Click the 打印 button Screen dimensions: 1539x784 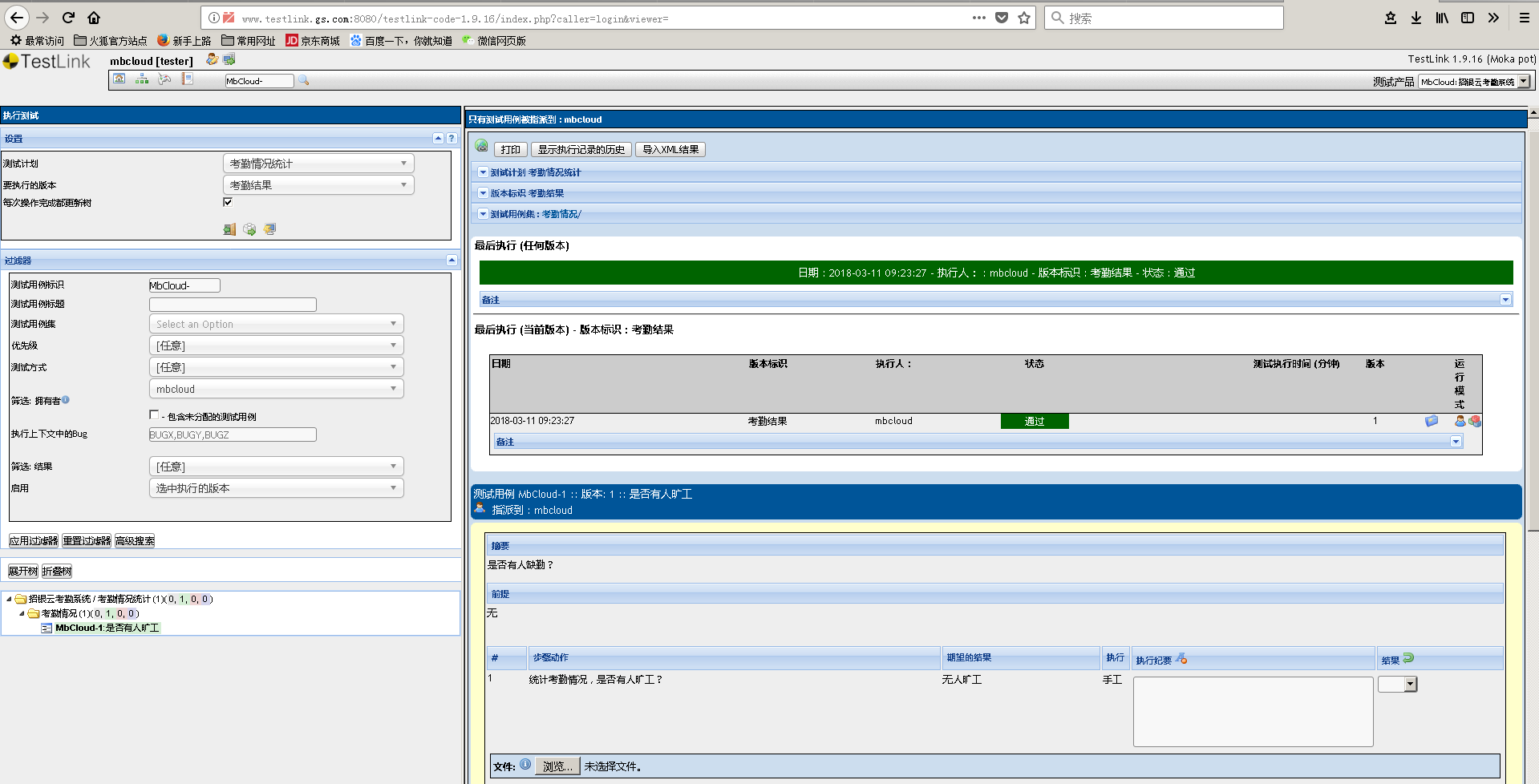[x=510, y=150]
